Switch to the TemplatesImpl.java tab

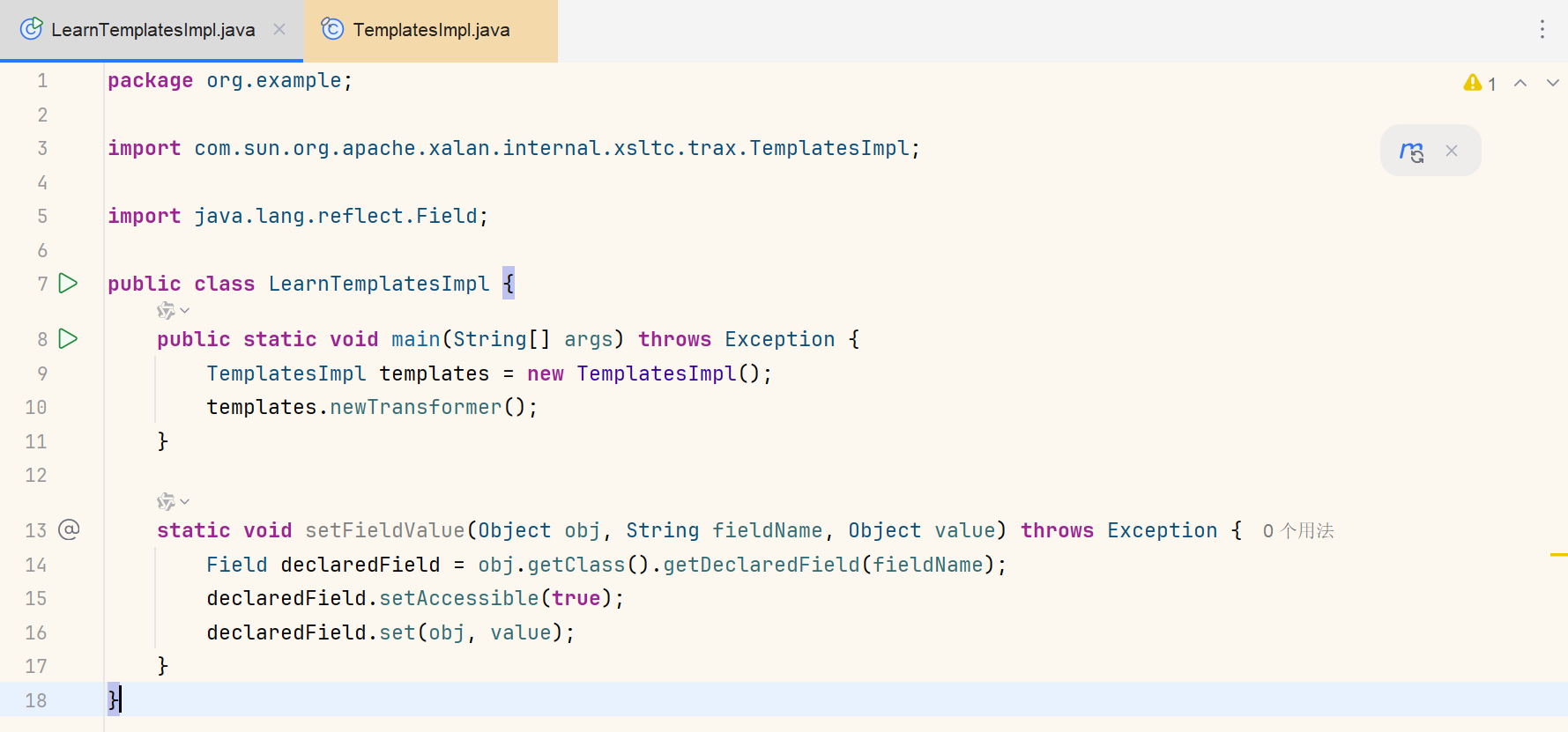430,30
